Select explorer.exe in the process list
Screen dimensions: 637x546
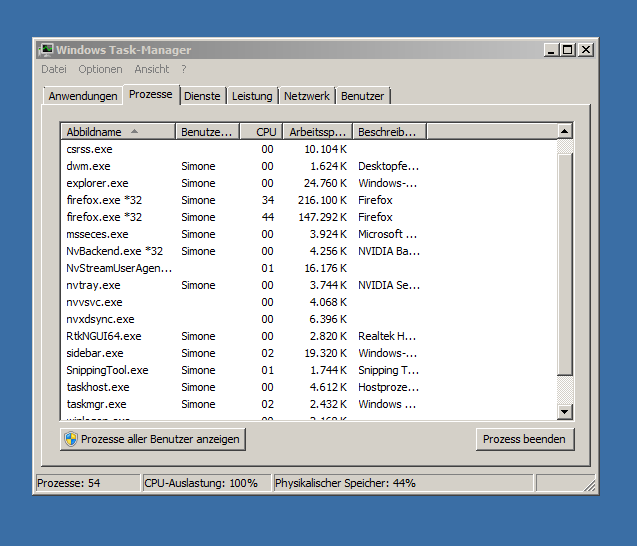309,184
